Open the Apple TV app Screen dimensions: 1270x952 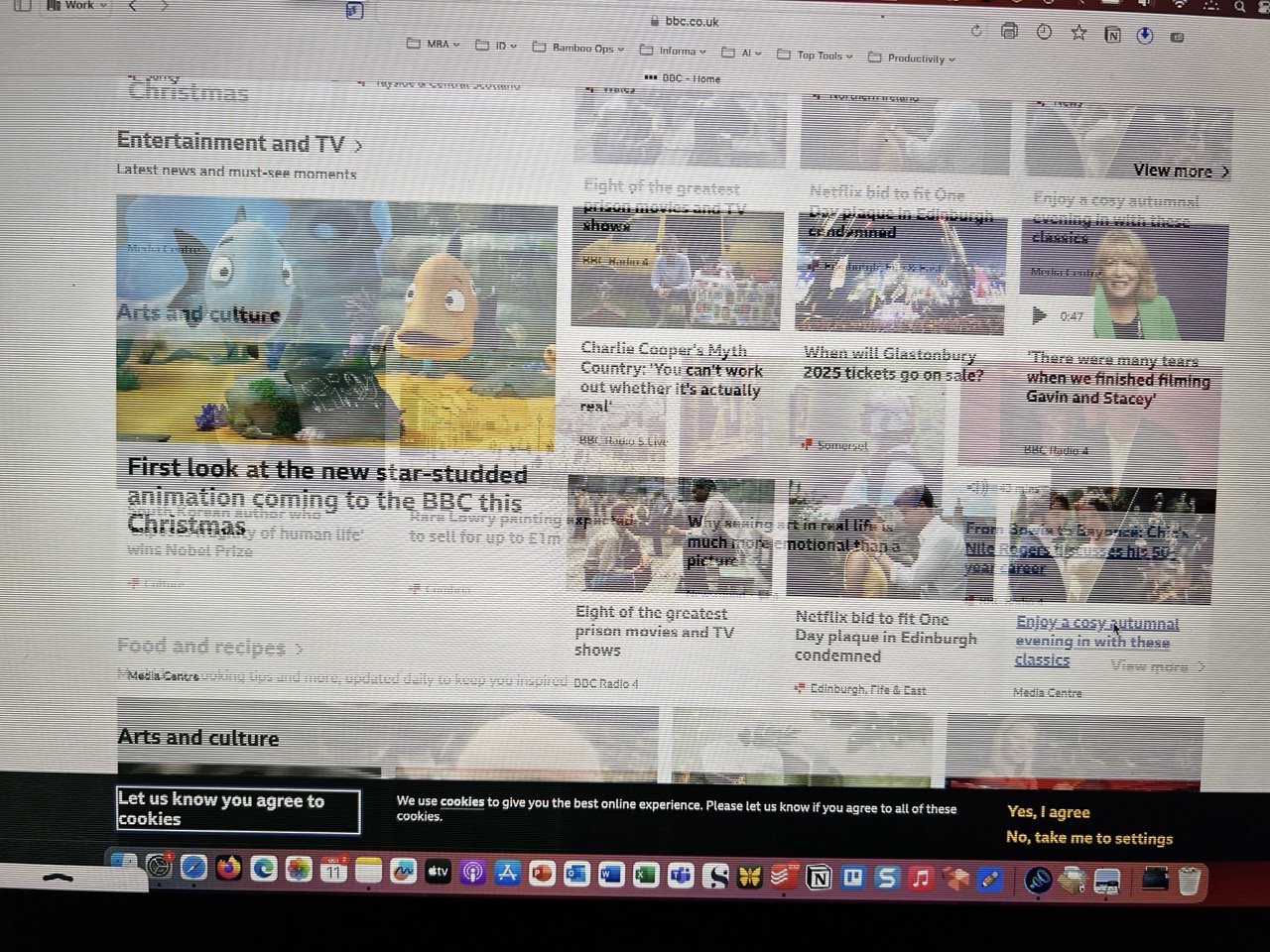(438, 873)
